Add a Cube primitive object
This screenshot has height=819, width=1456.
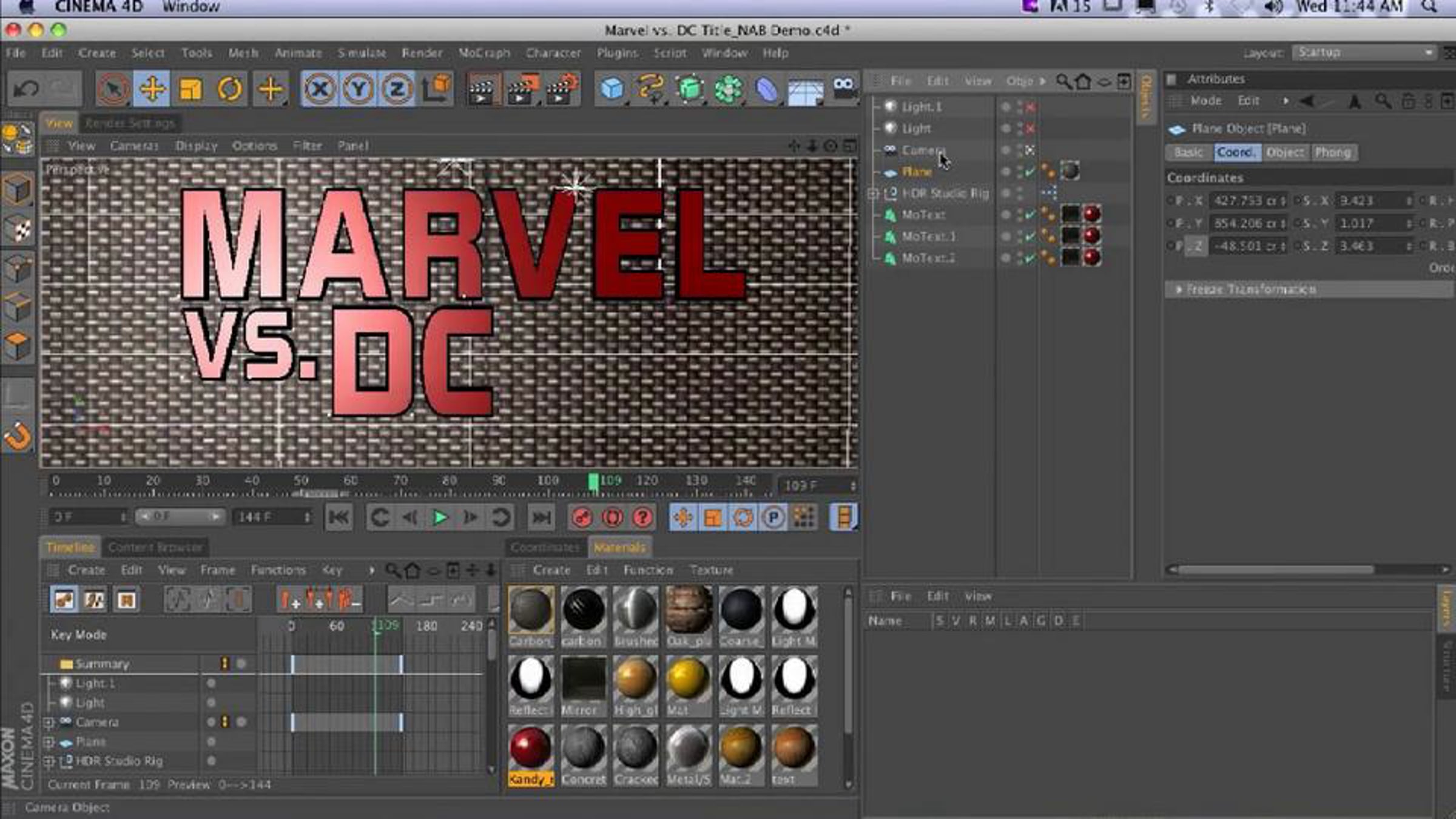(612, 89)
